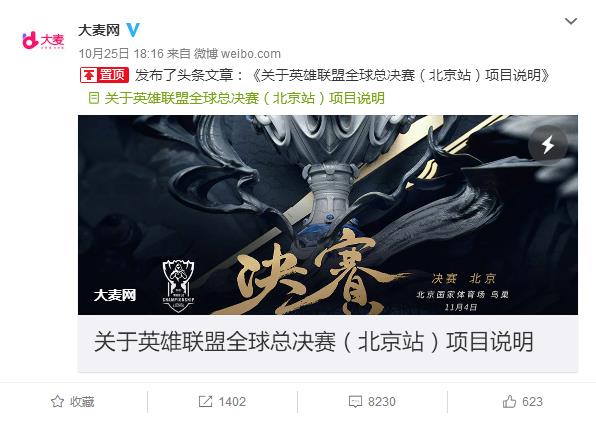Viewport: 596px width, 421px height.
Task: Click the comment bubble icon
Action: click(355, 402)
